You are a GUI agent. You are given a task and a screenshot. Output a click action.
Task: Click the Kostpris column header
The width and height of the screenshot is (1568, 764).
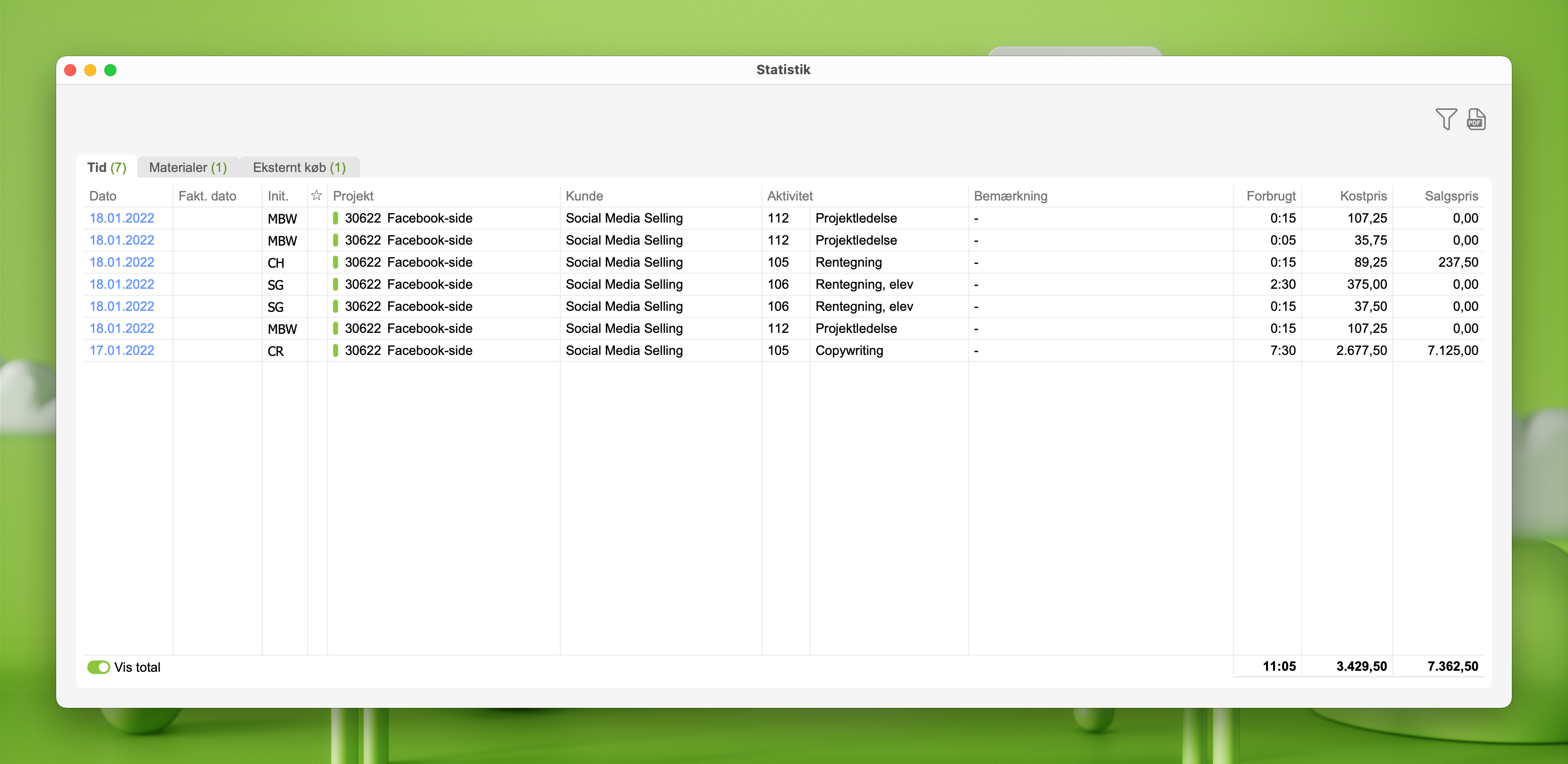point(1363,196)
